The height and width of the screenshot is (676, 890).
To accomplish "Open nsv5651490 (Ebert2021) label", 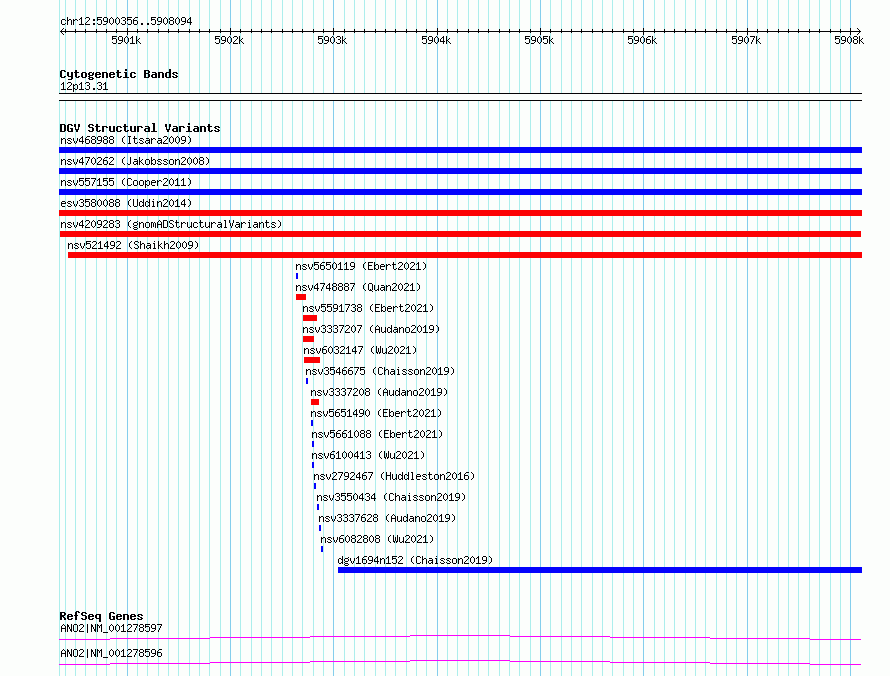I will (x=376, y=413).
